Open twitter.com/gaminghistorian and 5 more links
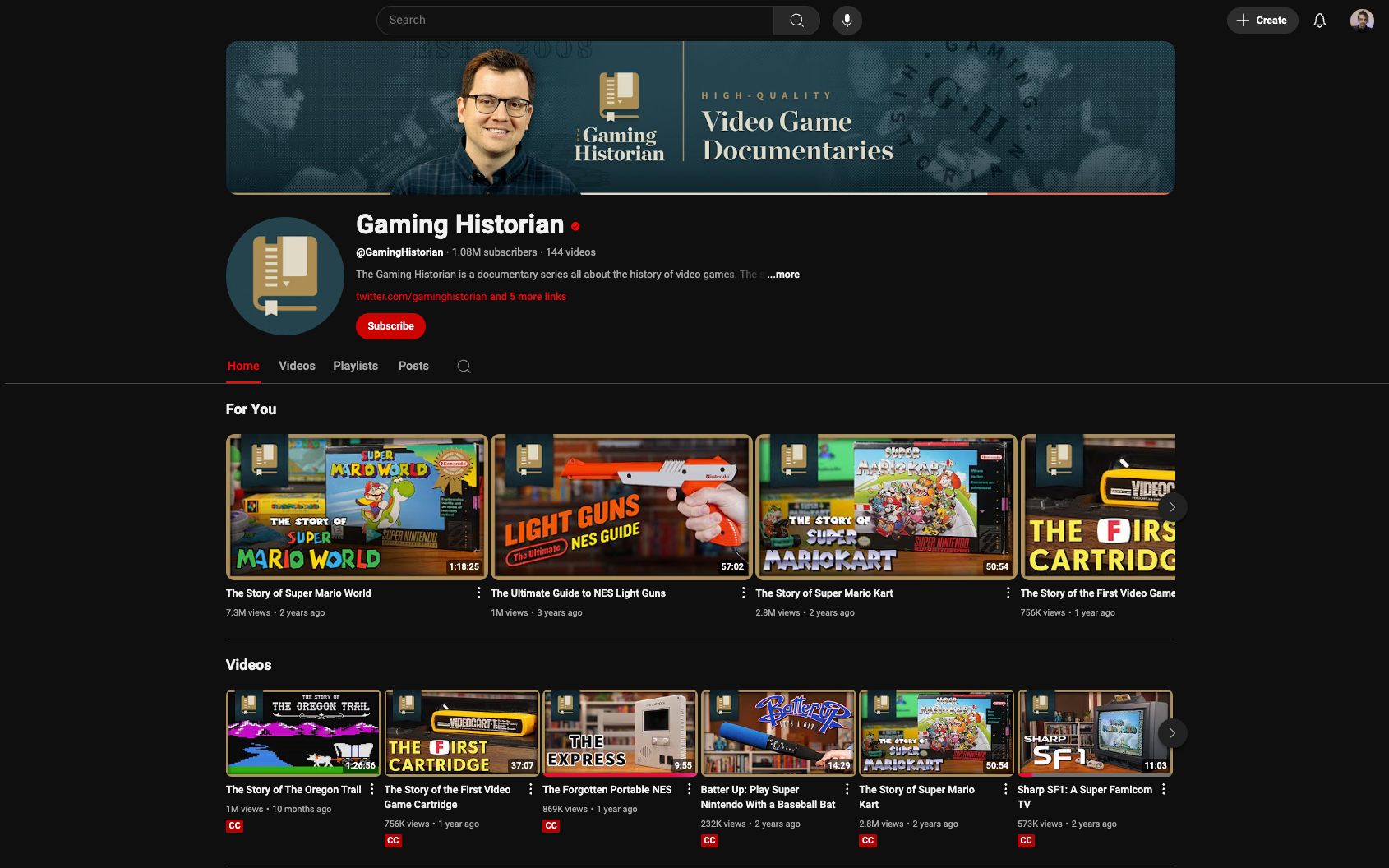 point(461,297)
